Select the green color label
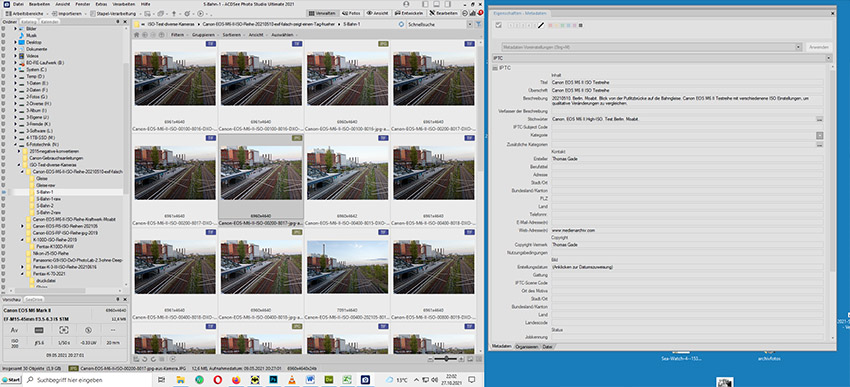Image resolution: width=850 pixels, height=387 pixels. 562,25
